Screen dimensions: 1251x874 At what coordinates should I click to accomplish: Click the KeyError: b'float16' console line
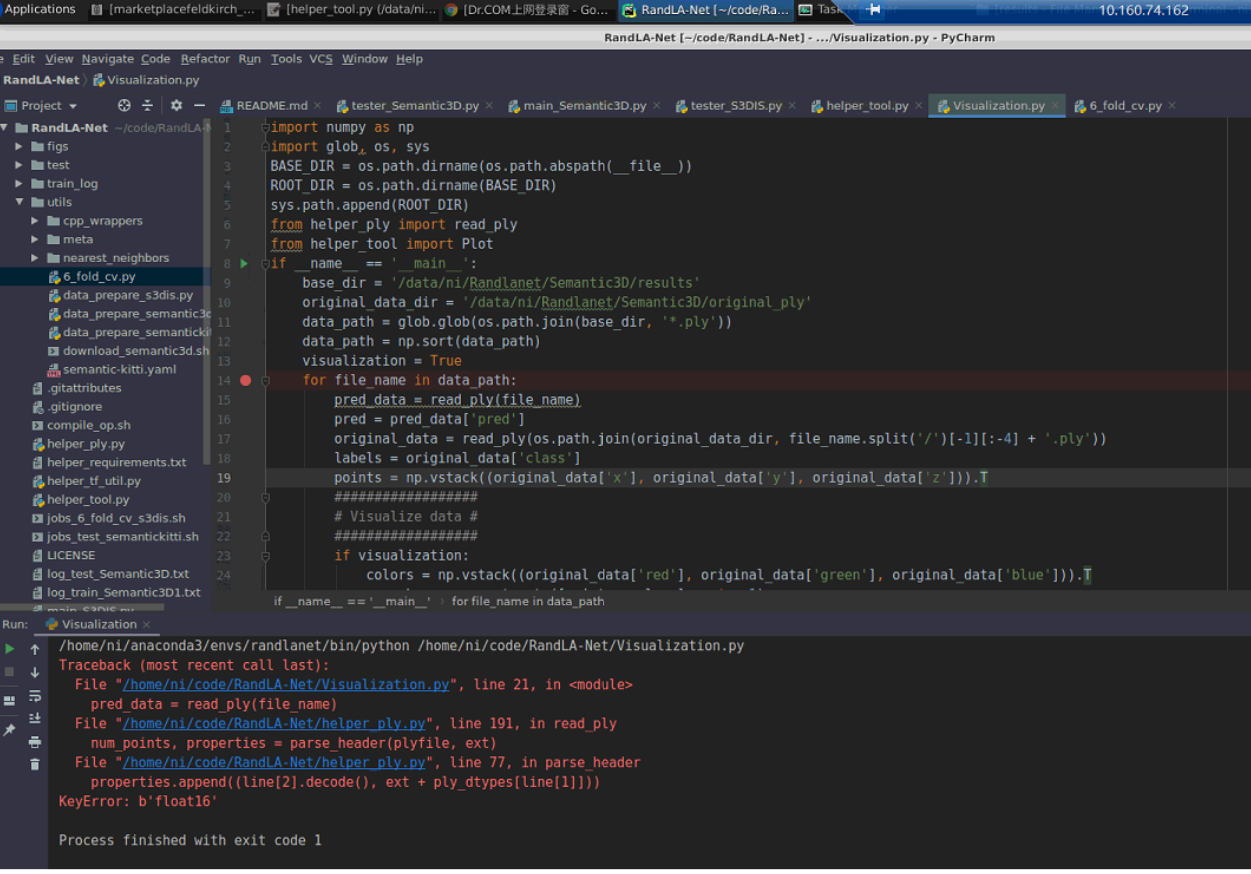point(138,802)
